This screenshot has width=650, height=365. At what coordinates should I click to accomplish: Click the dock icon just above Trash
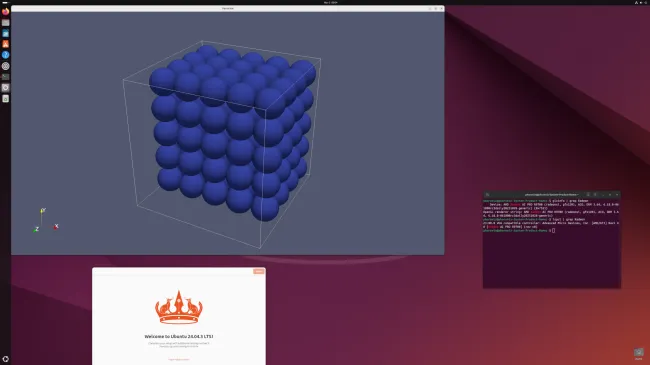(5, 88)
